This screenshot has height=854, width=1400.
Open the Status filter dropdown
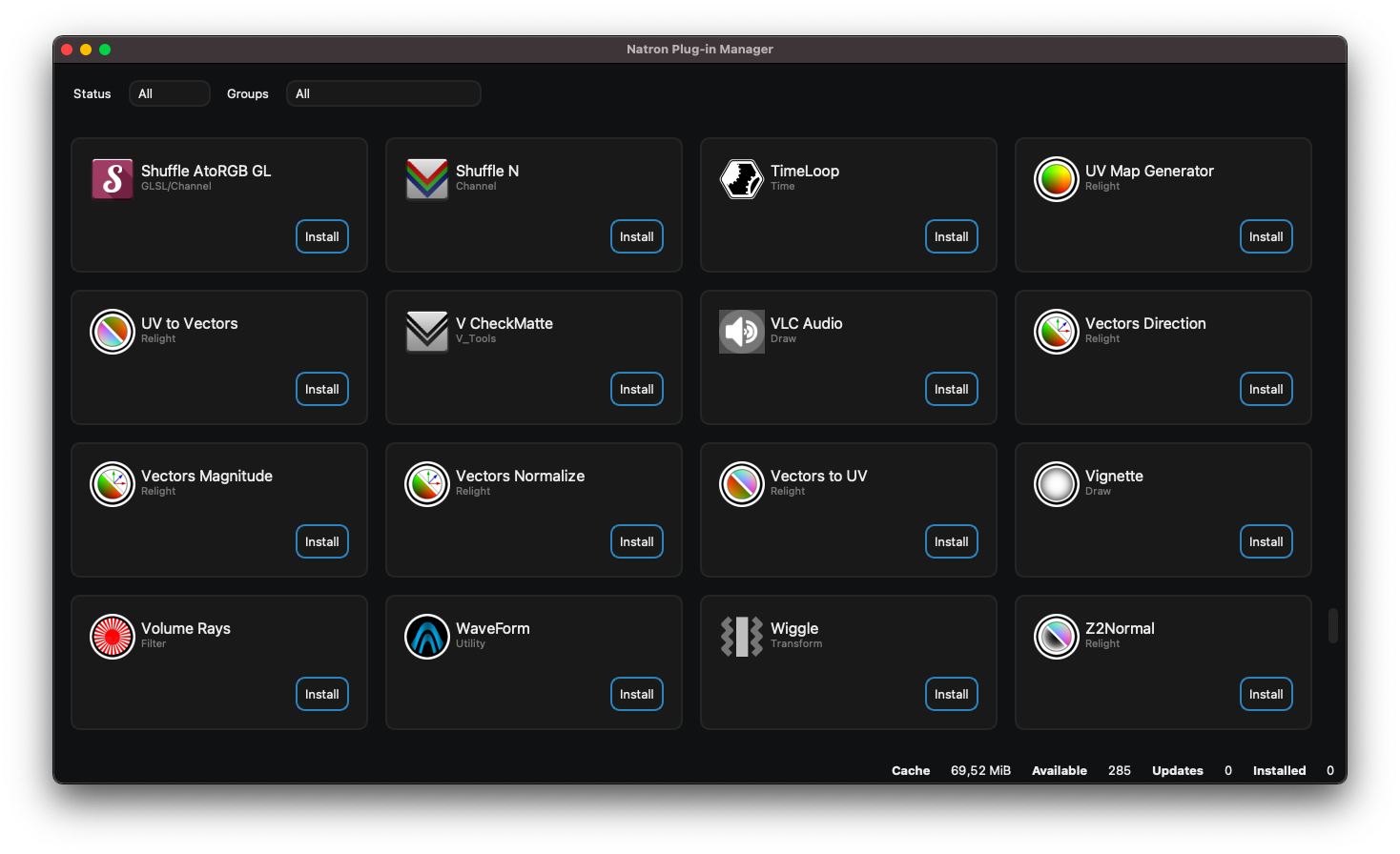pos(170,93)
